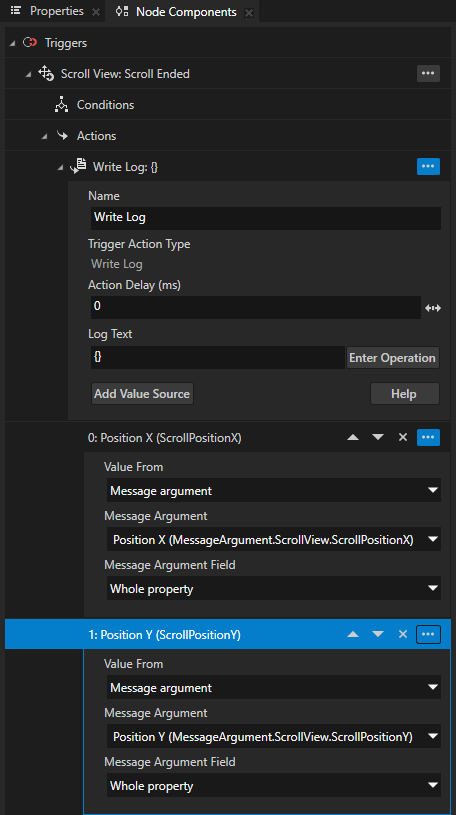Screen dimensions: 456x815
Task: Collapse the Scroll View: Scroll Ended trigger
Action: pos(28,74)
